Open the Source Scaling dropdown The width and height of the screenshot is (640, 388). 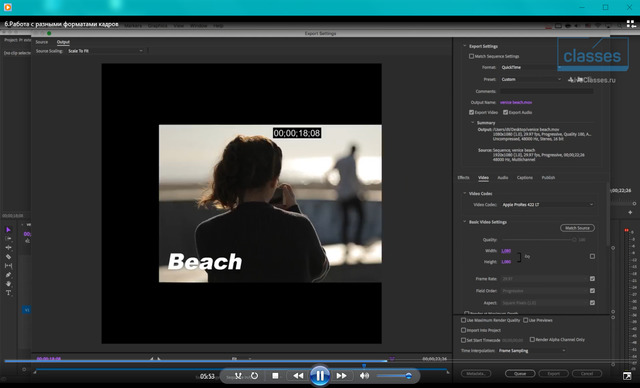105,51
